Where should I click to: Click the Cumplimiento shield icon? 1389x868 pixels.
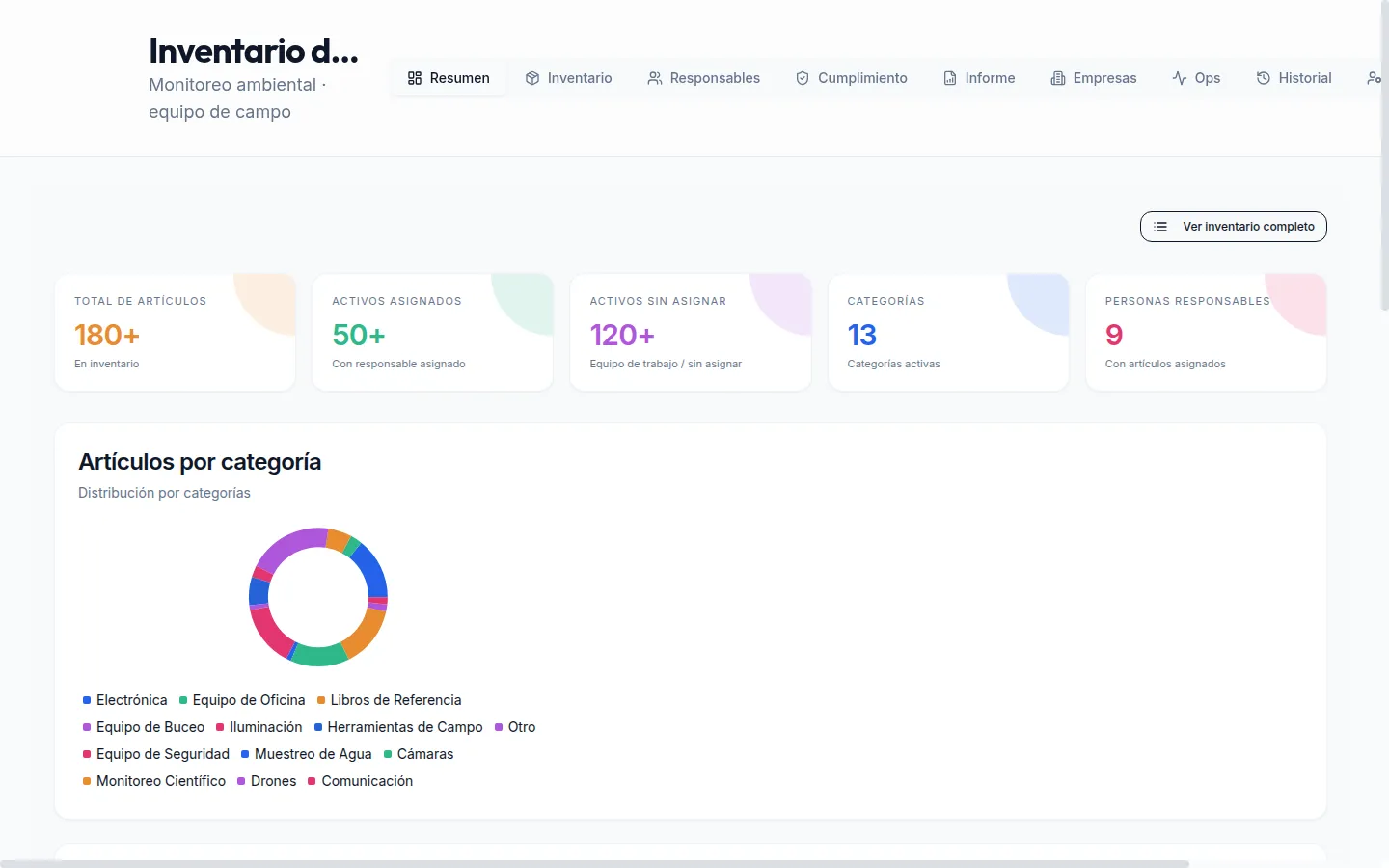pos(803,78)
